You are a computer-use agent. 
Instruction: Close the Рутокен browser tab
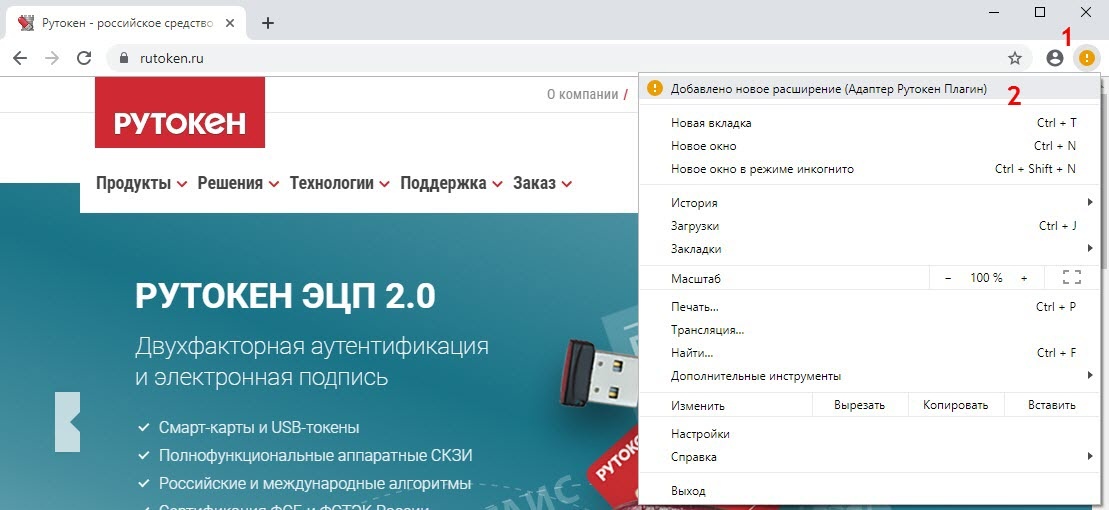[231, 23]
